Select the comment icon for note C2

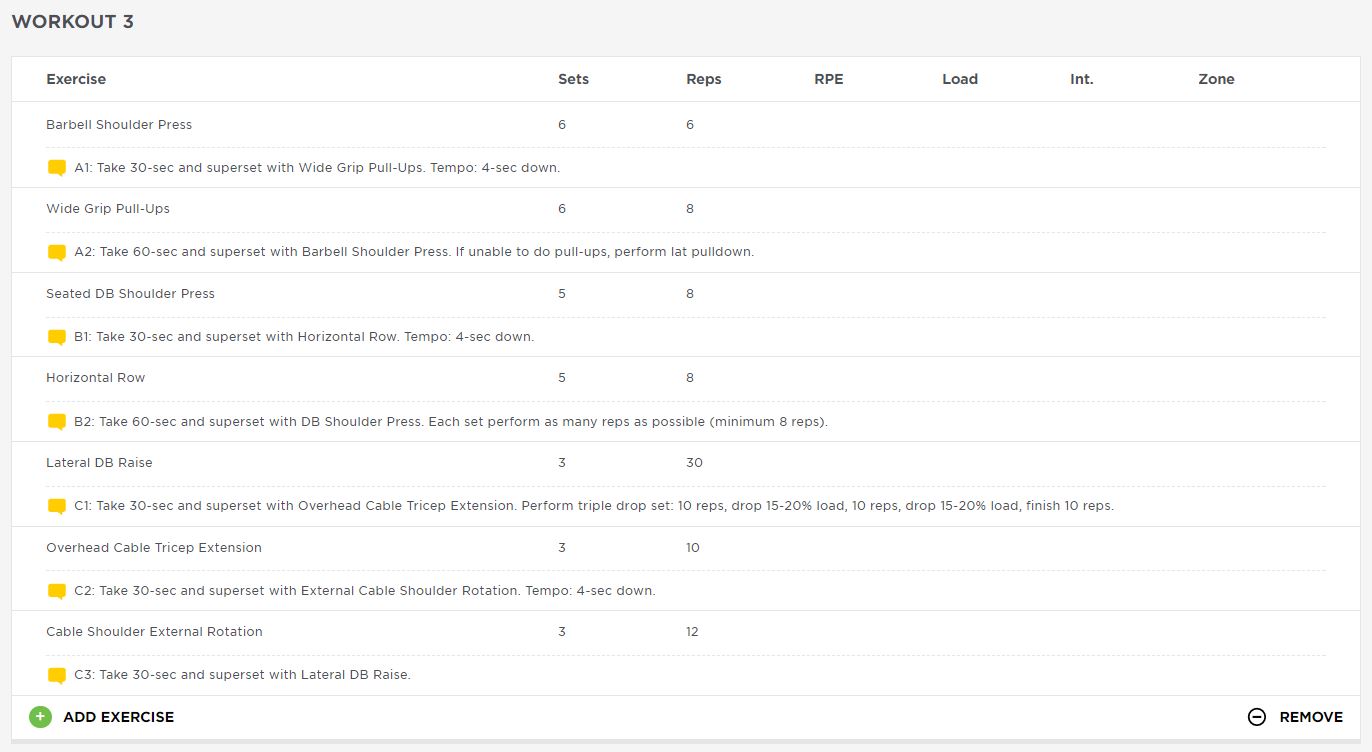(x=57, y=591)
